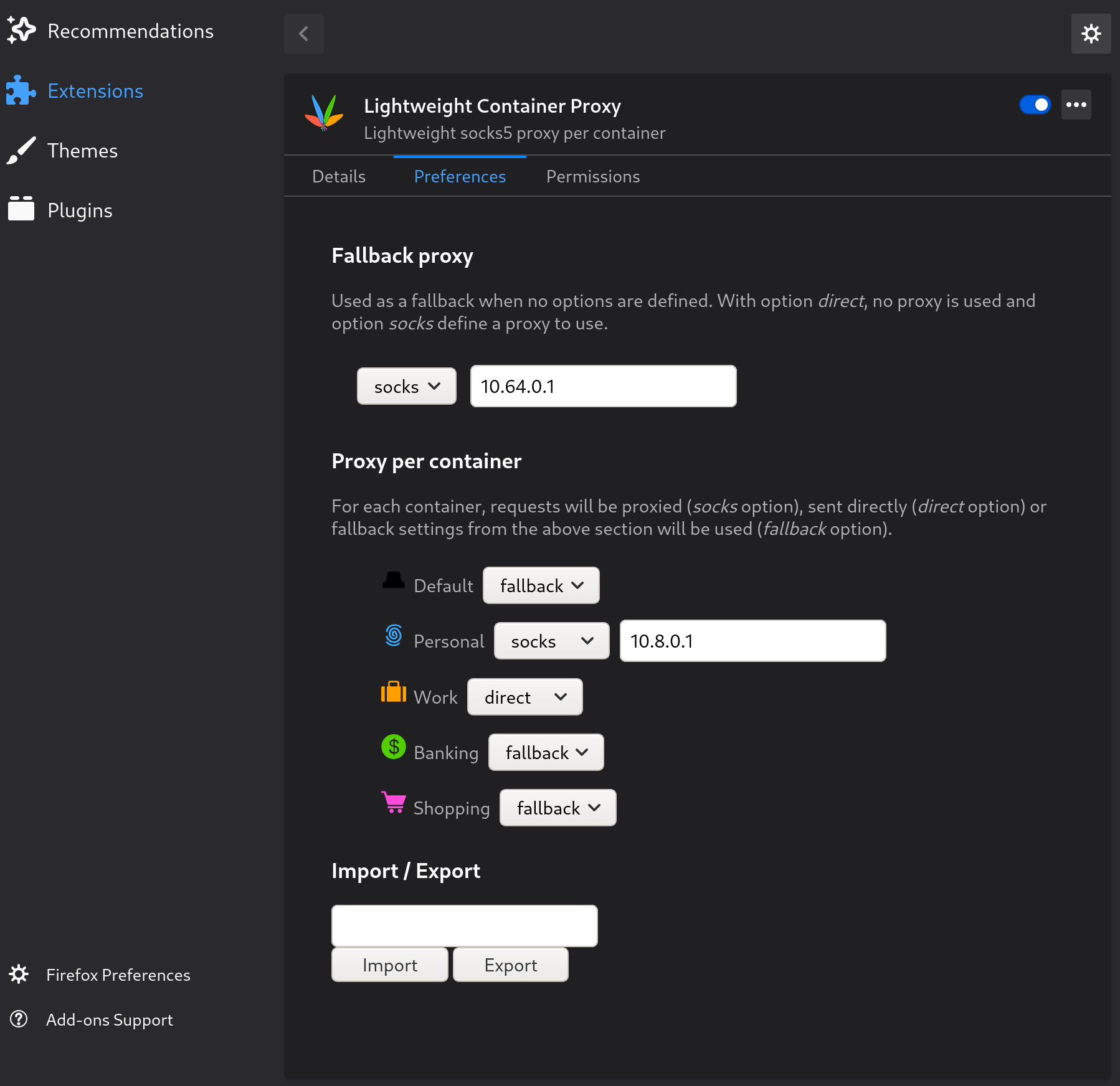
Task: Open the fallback proxy type dropdown
Action: (x=406, y=386)
